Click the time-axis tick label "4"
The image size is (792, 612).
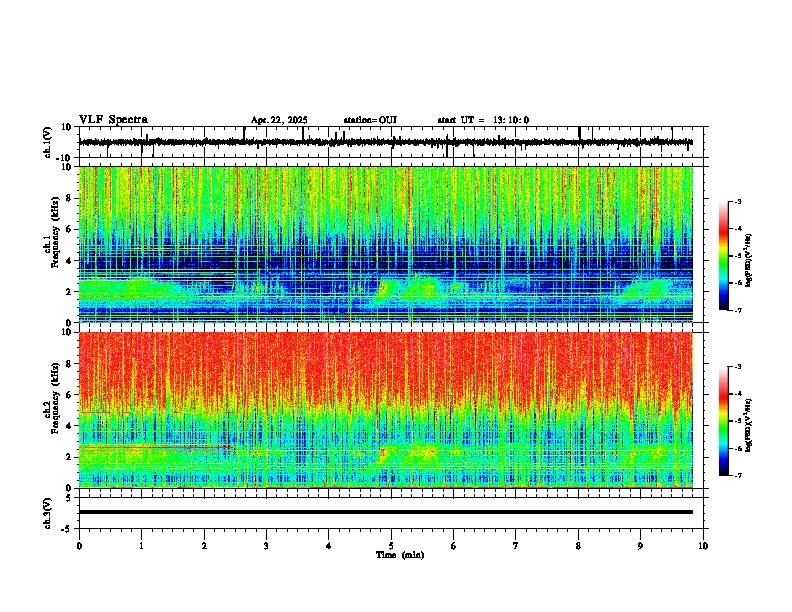[329, 546]
